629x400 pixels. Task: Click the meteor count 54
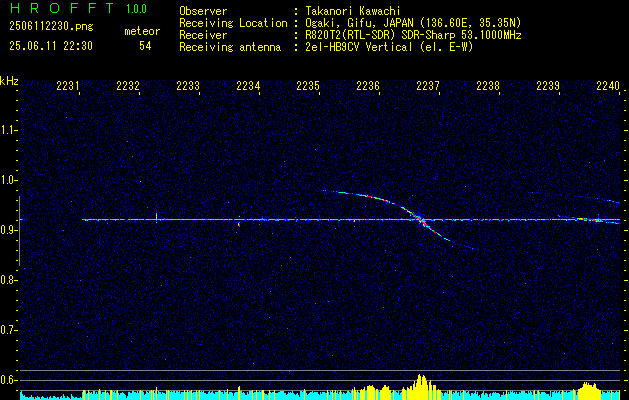coord(145,46)
